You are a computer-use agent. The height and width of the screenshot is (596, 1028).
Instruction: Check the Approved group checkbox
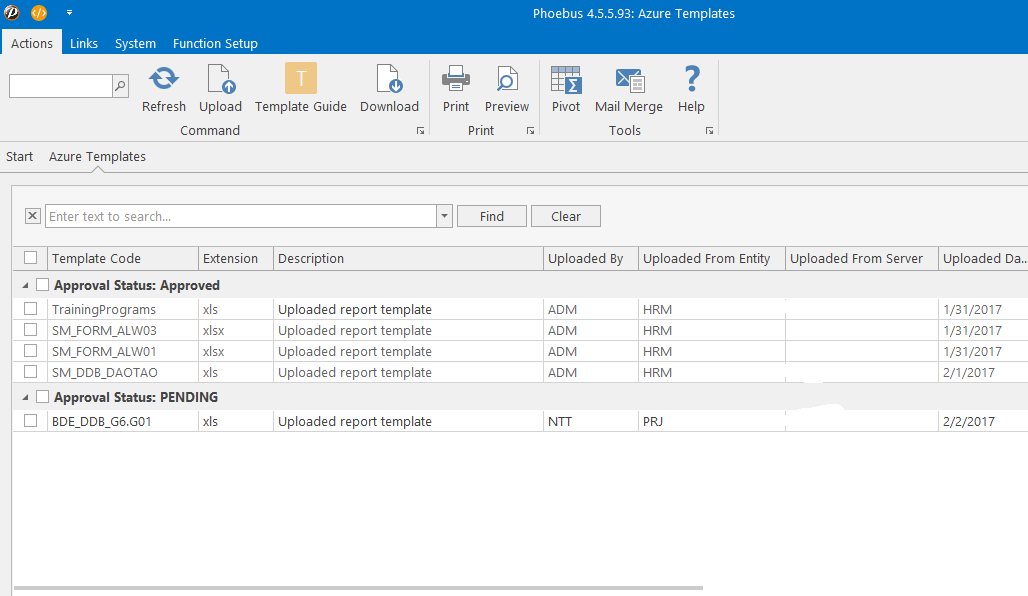coord(43,285)
